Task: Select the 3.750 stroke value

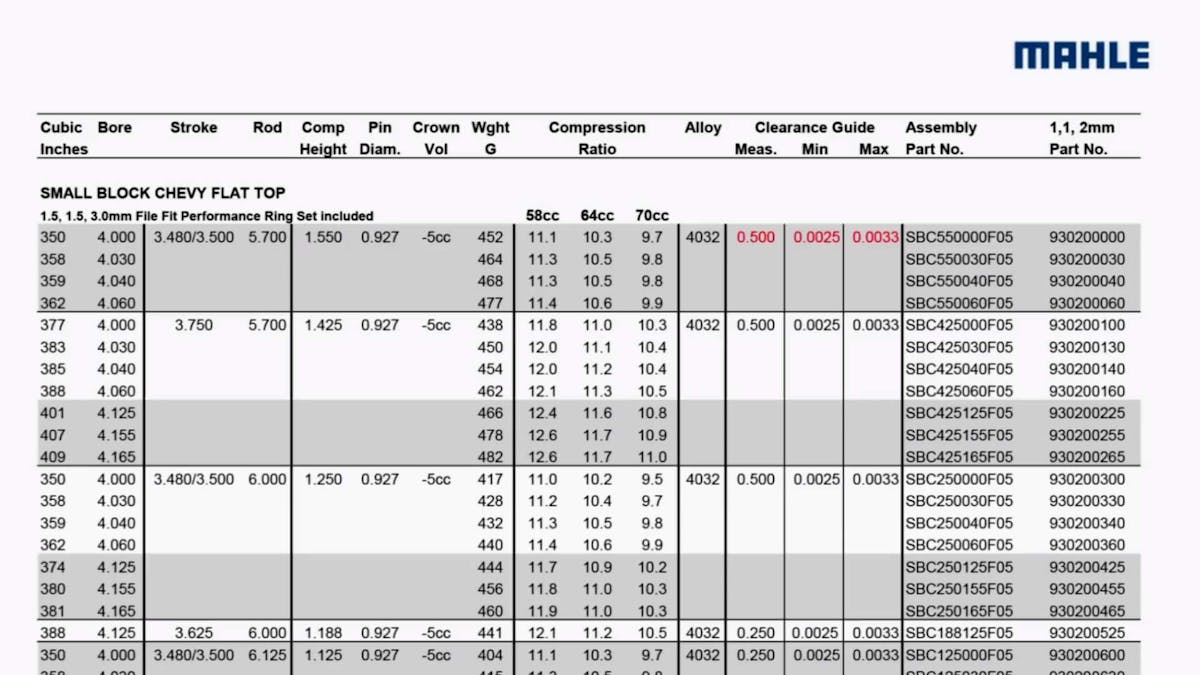Action: [x=193, y=325]
